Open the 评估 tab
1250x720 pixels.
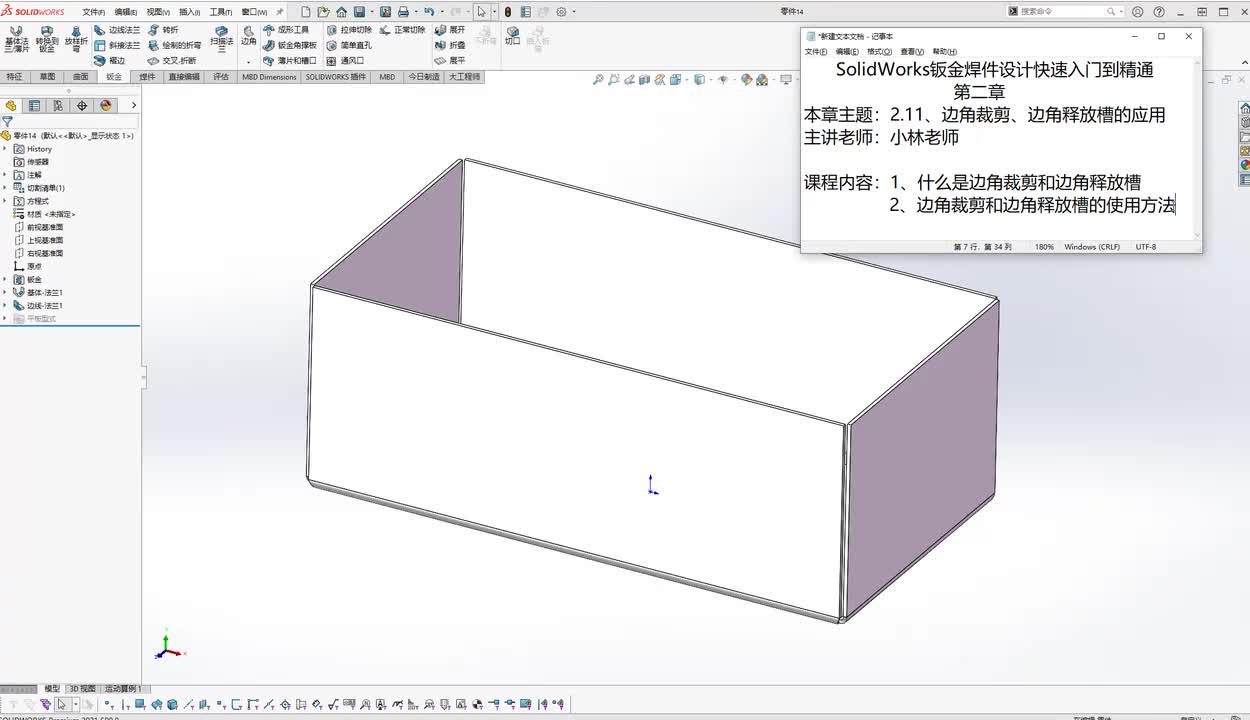point(221,77)
